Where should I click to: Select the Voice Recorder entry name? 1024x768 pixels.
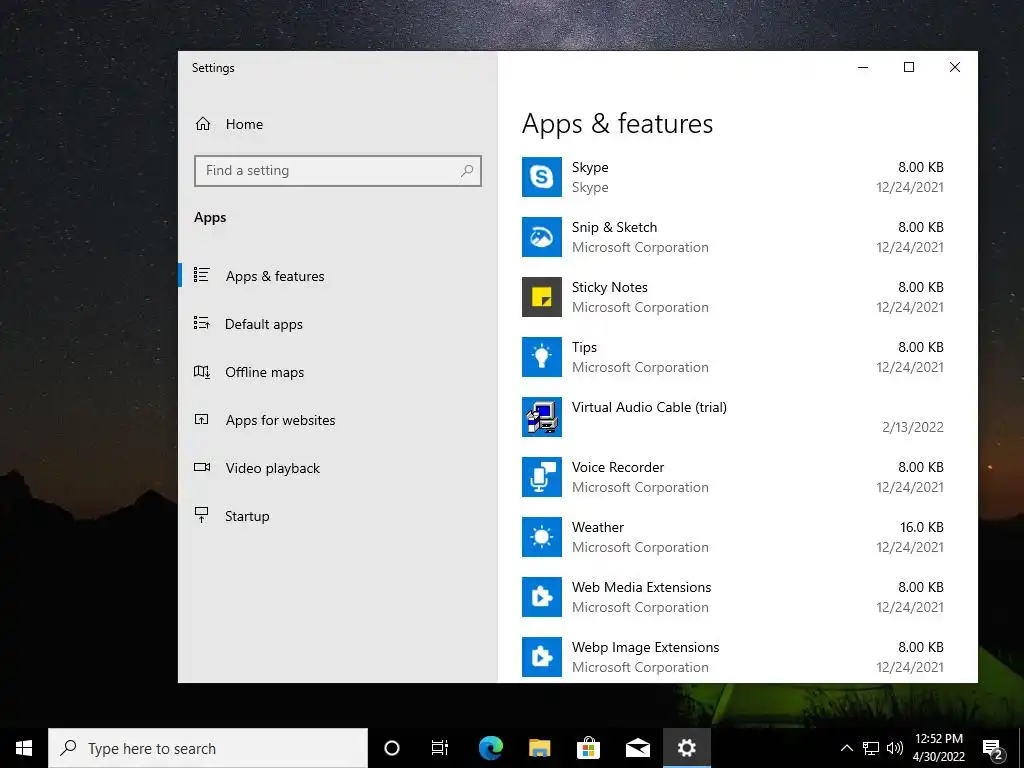[x=618, y=468]
